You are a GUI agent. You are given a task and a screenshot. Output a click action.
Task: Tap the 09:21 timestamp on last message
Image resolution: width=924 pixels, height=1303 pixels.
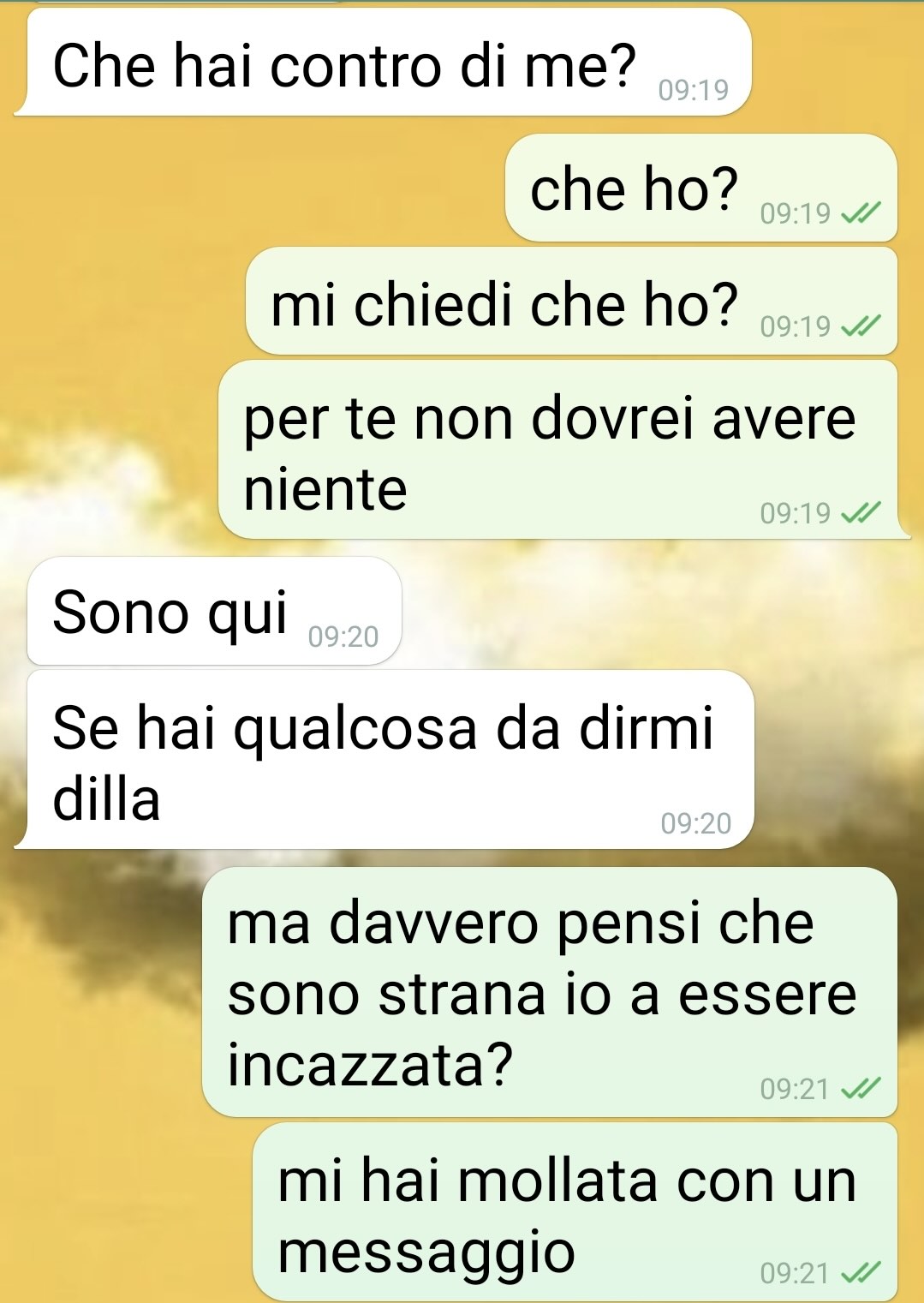pos(796,1273)
